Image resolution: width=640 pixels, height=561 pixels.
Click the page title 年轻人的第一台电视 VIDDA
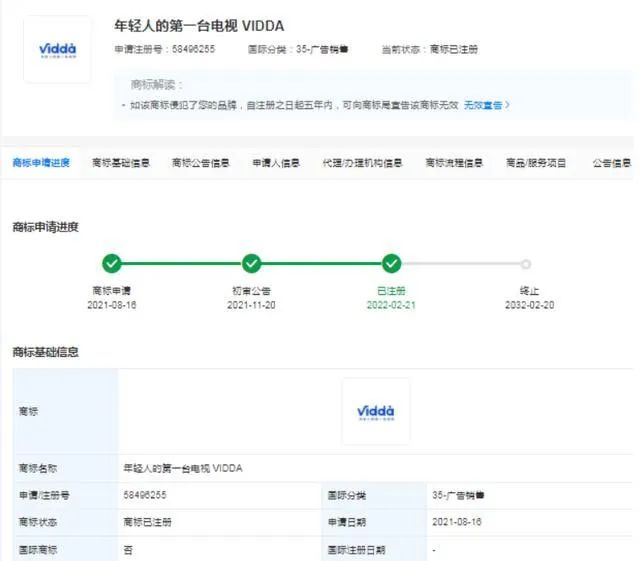coord(199,26)
